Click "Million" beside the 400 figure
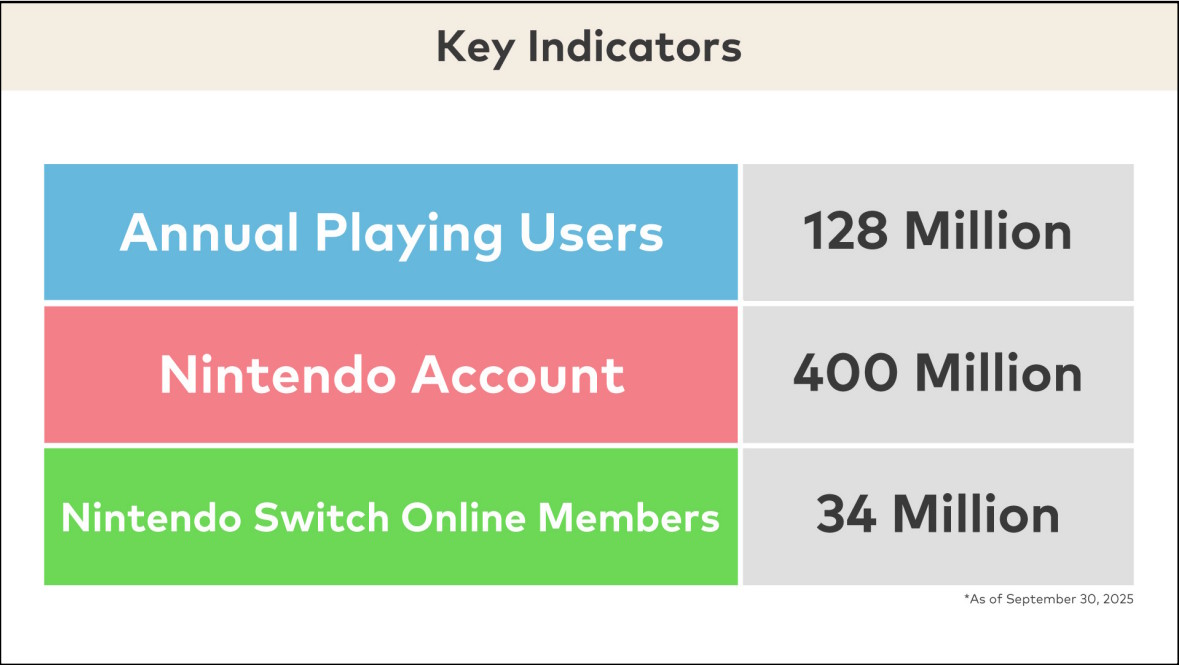 pos(998,374)
